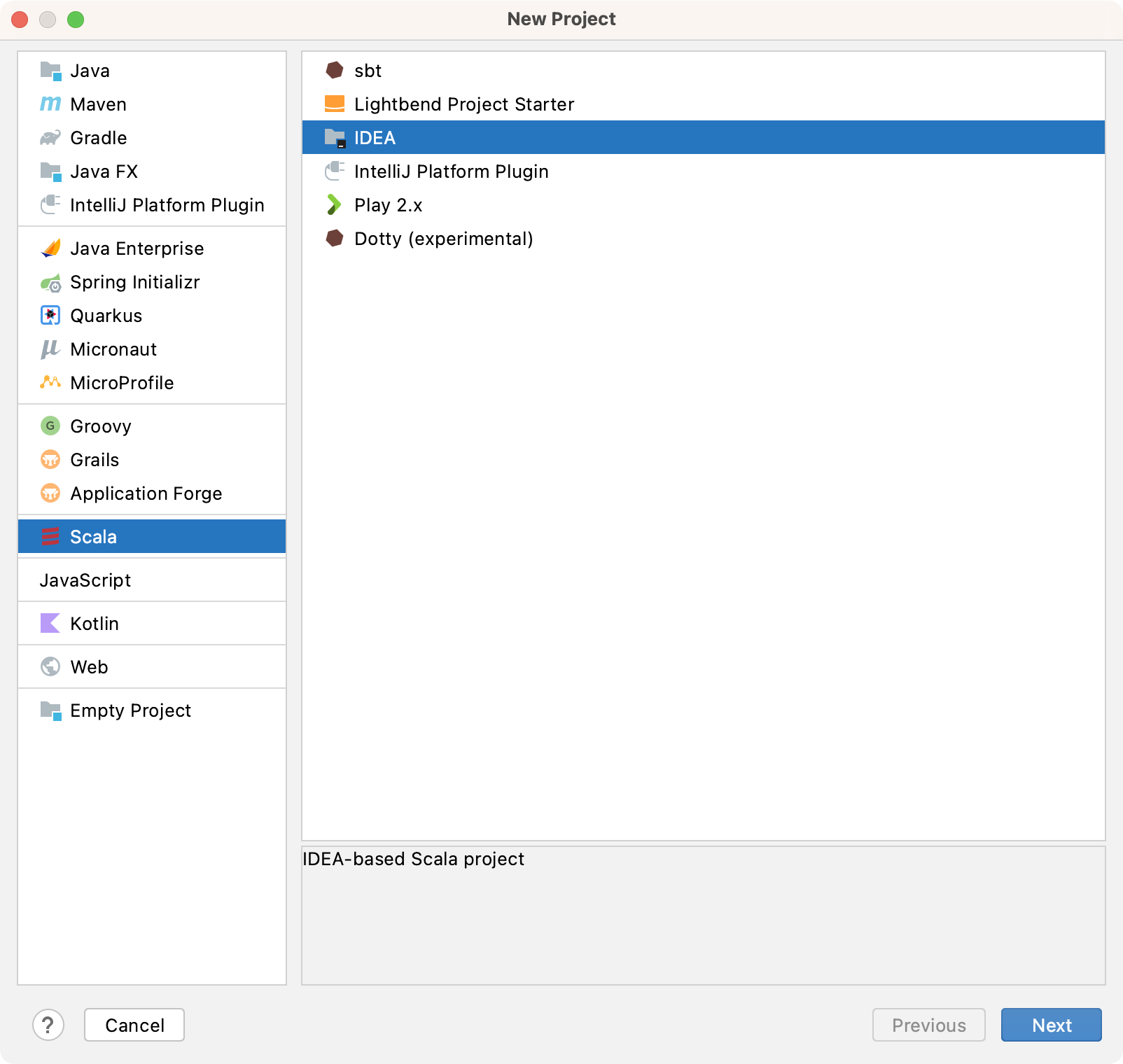Zoom the window with the green title bar button

(76, 20)
